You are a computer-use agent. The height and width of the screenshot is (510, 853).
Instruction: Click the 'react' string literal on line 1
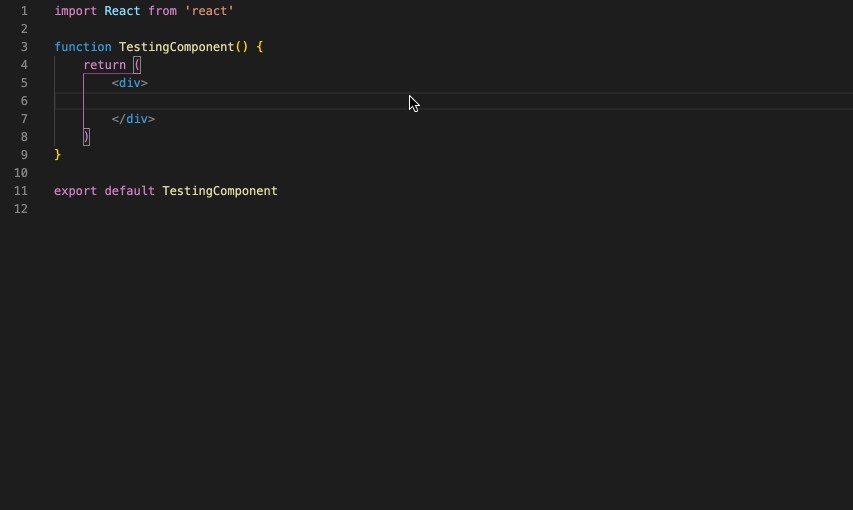209,11
